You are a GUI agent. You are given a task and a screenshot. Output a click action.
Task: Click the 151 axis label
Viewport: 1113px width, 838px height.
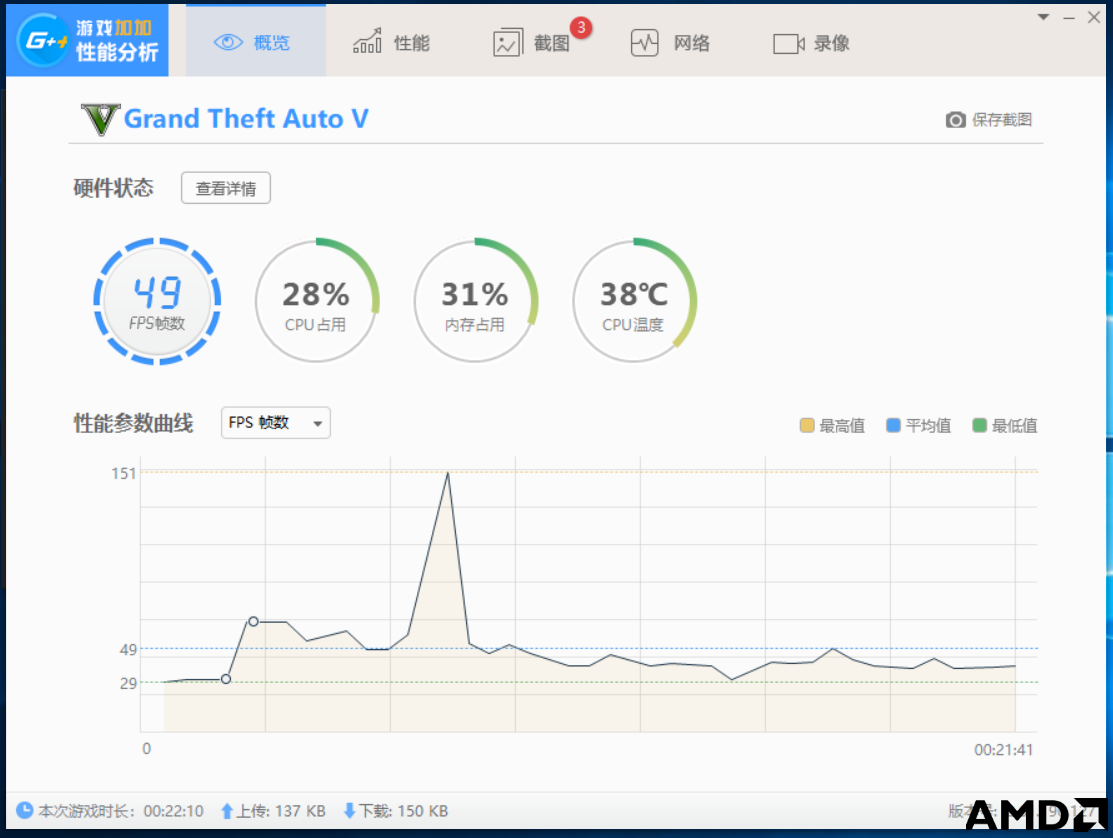(x=124, y=473)
